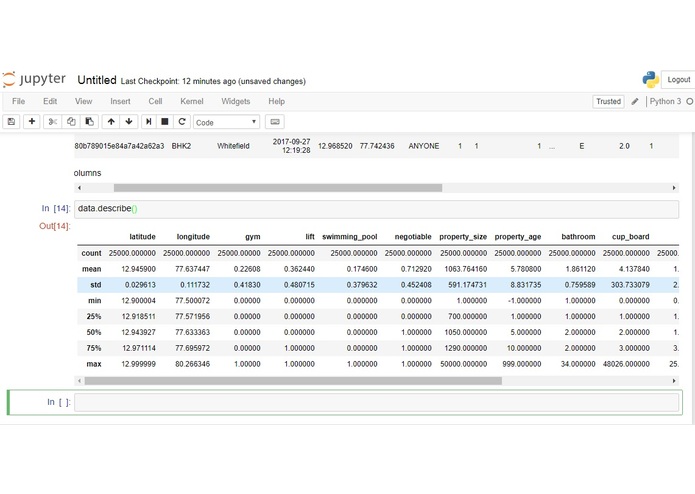This screenshot has height=494, width=695.
Task: Click the Jupyter logo
Action: tap(34, 79)
